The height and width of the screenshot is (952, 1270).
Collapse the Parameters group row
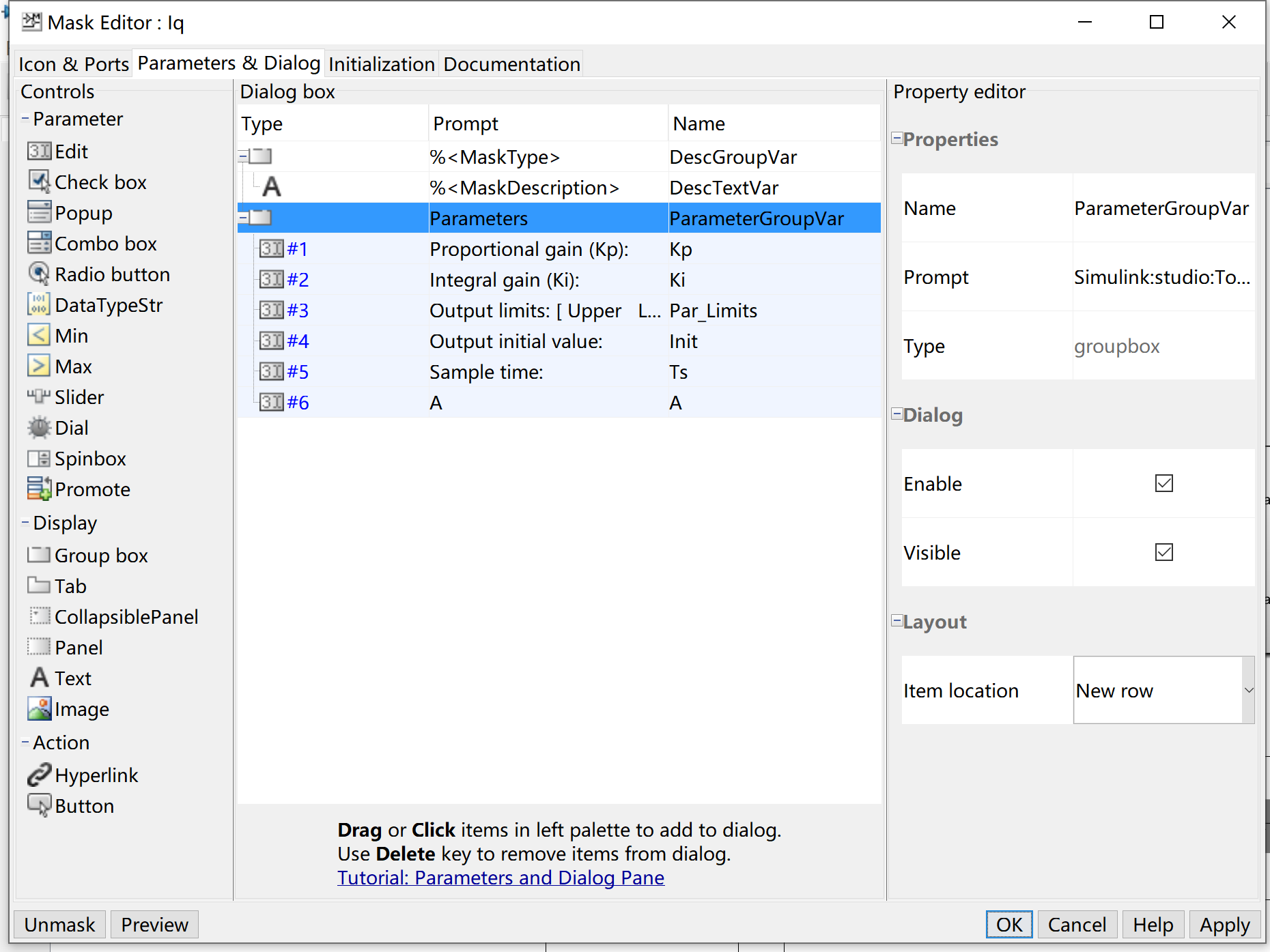pos(244,217)
